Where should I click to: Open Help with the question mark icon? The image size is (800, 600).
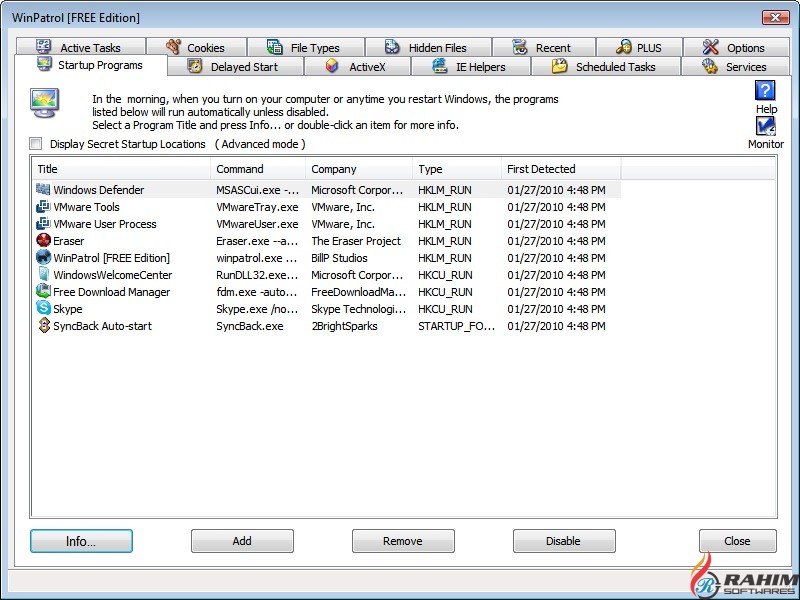765,90
